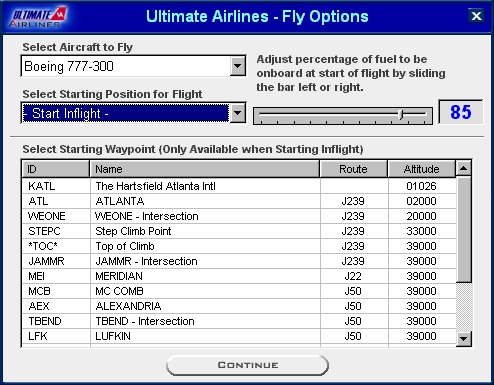
Task: Select the MERIDIAN waypoint row
Action: click(x=239, y=276)
